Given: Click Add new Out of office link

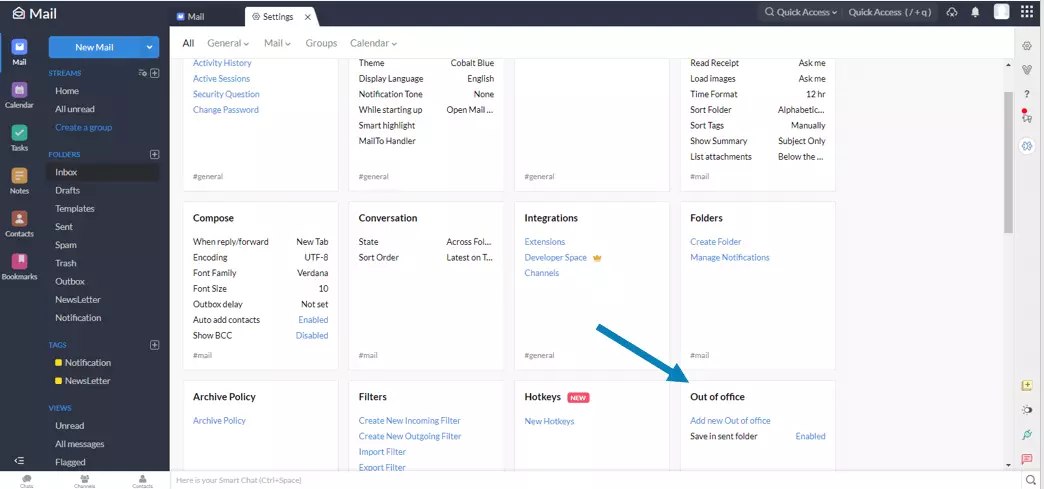Looking at the screenshot, I should [730, 421].
